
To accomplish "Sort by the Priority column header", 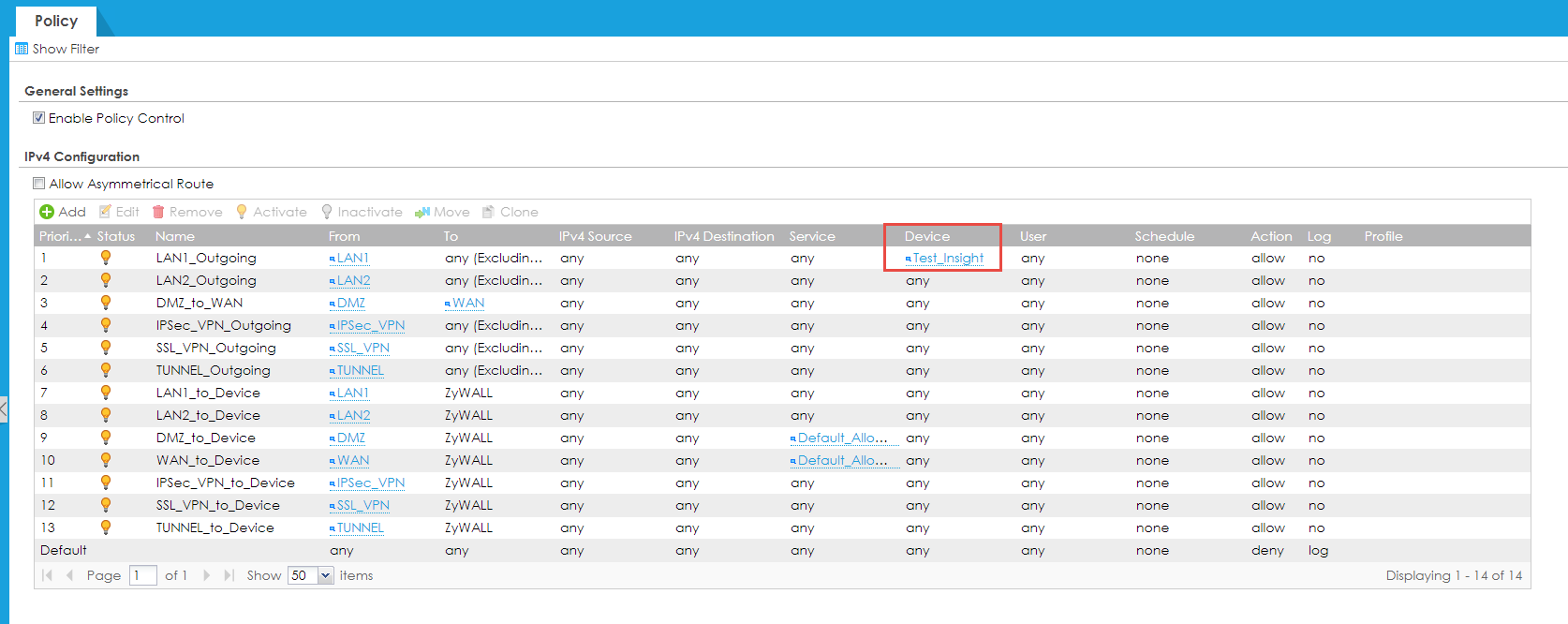I will tap(60, 236).
